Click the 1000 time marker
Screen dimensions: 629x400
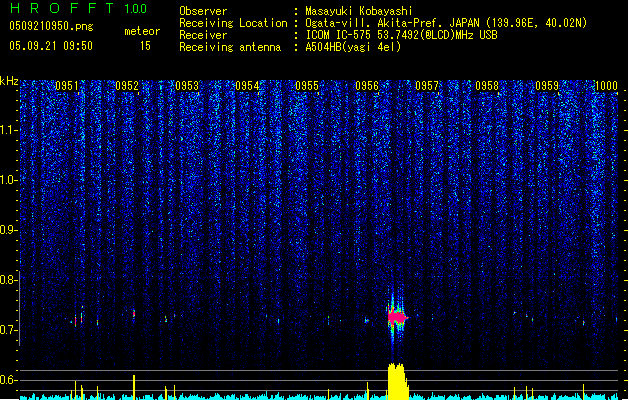(606, 86)
